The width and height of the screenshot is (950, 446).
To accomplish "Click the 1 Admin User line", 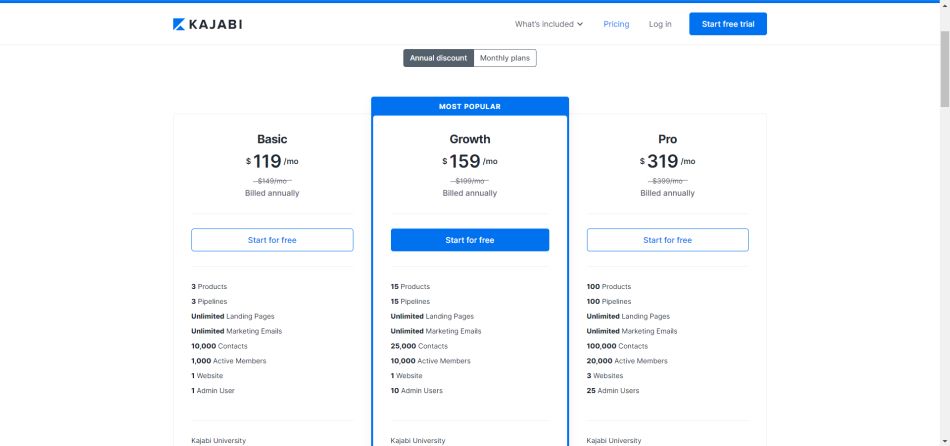I will (x=213, y=390).
